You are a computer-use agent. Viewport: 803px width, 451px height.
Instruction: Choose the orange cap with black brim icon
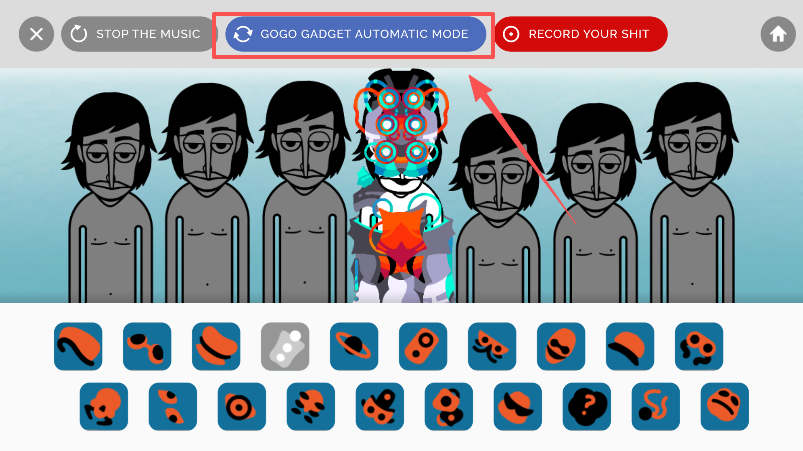[630, 346]
